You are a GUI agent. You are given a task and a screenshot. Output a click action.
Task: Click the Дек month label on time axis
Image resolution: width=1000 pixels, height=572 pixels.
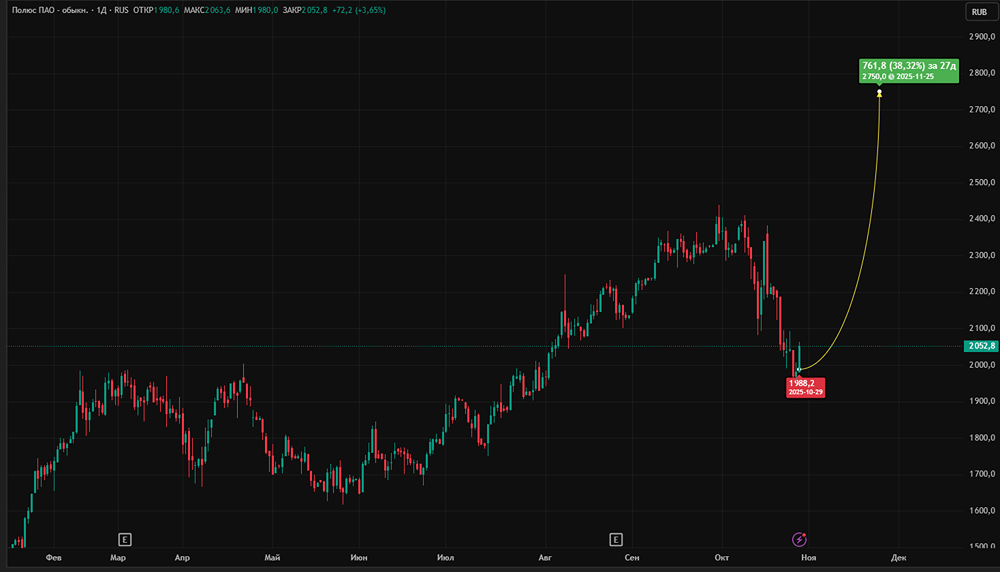coord(899,558)
